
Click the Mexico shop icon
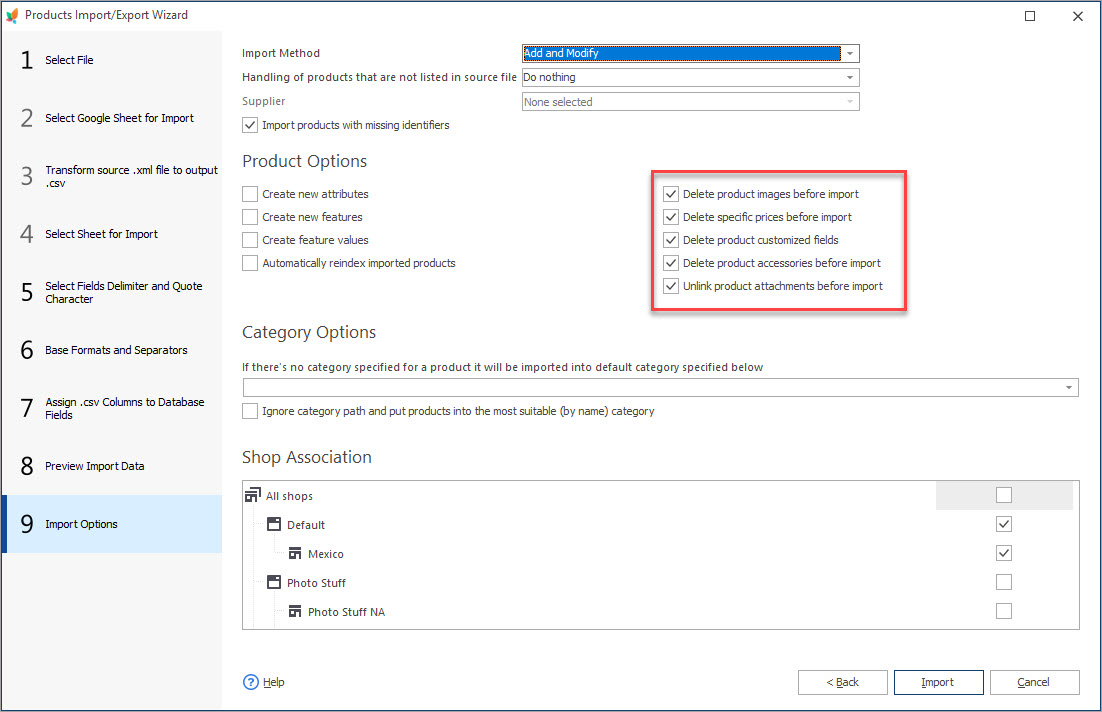pyautogui.click(x=295, y=554)
